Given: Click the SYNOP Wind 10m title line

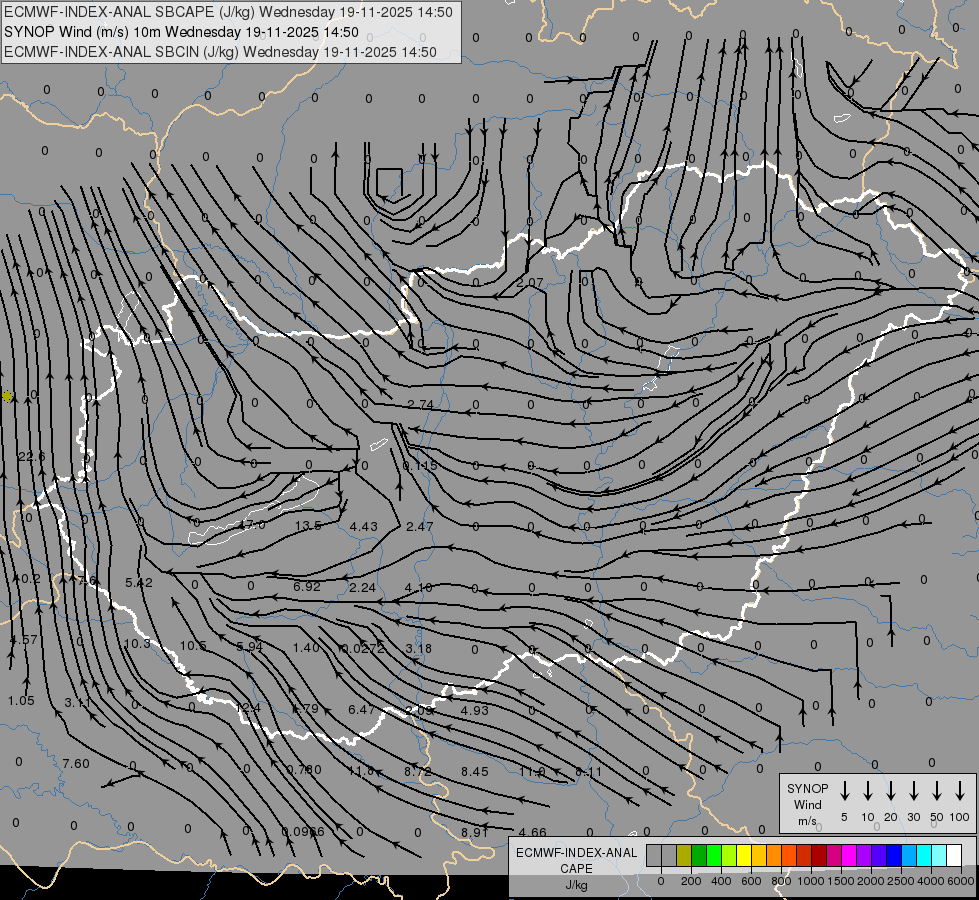Looking at the screenshot, I should (181, 32).
